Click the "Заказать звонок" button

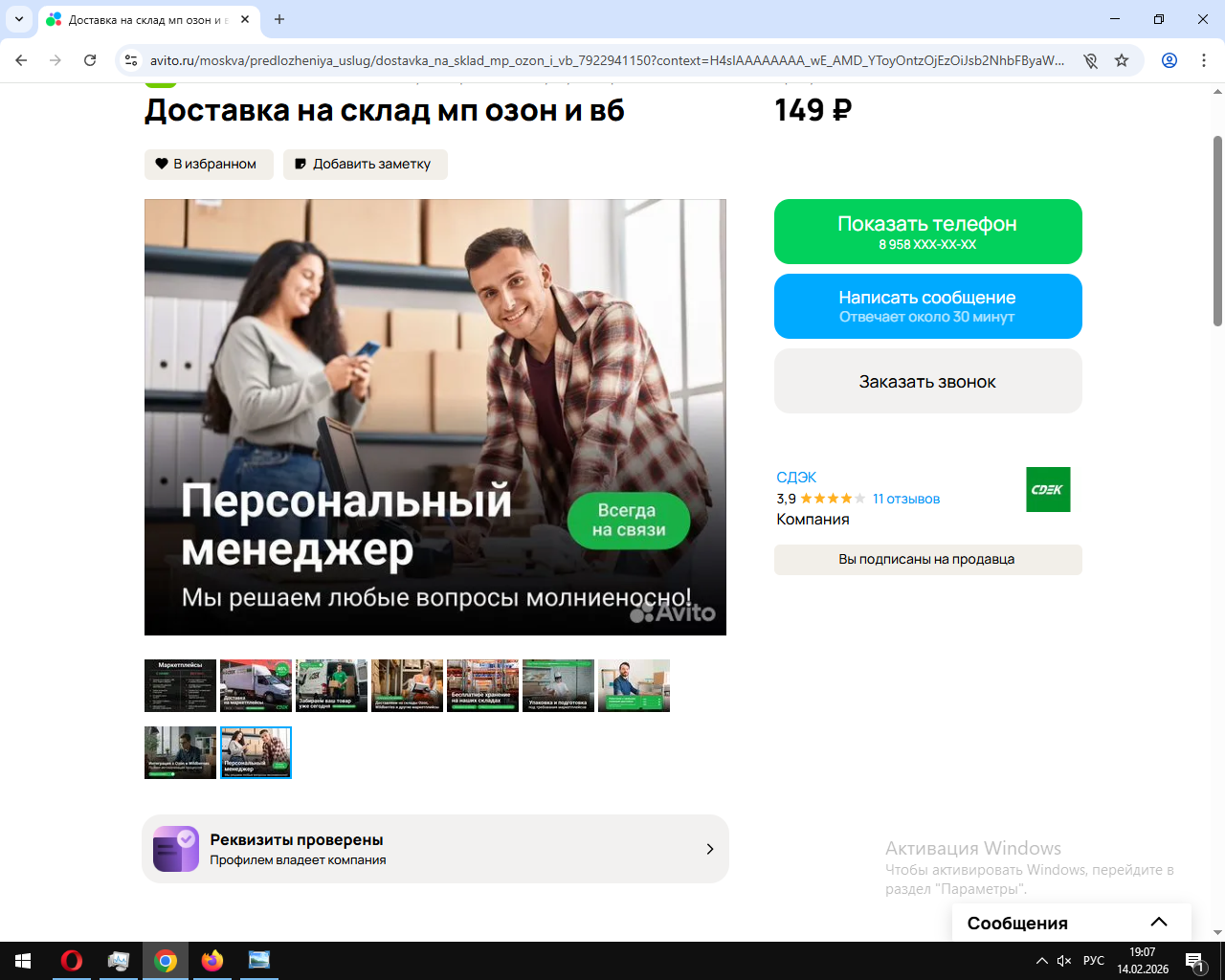pyautogui.click(x=928, y=381)
